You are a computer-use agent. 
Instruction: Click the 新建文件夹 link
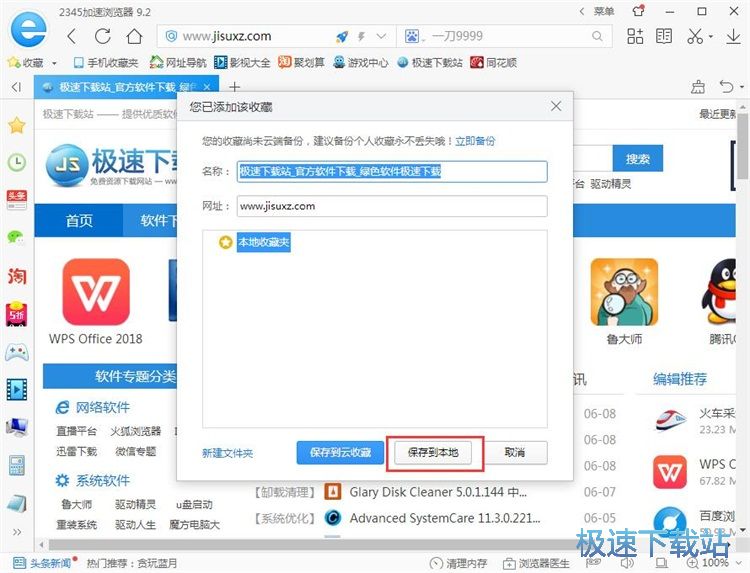coord(227,453)
